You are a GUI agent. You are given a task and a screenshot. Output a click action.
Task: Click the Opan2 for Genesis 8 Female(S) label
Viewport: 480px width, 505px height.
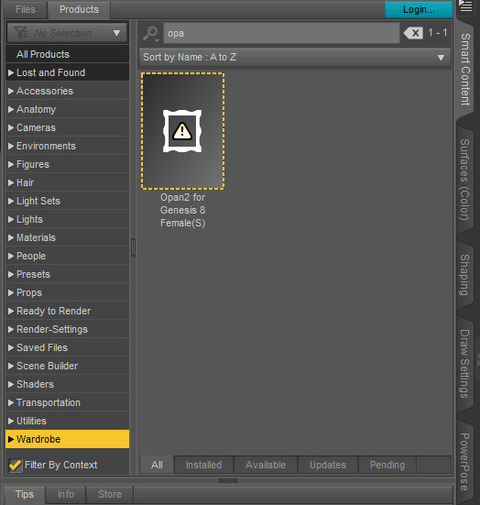pos(183,210)
